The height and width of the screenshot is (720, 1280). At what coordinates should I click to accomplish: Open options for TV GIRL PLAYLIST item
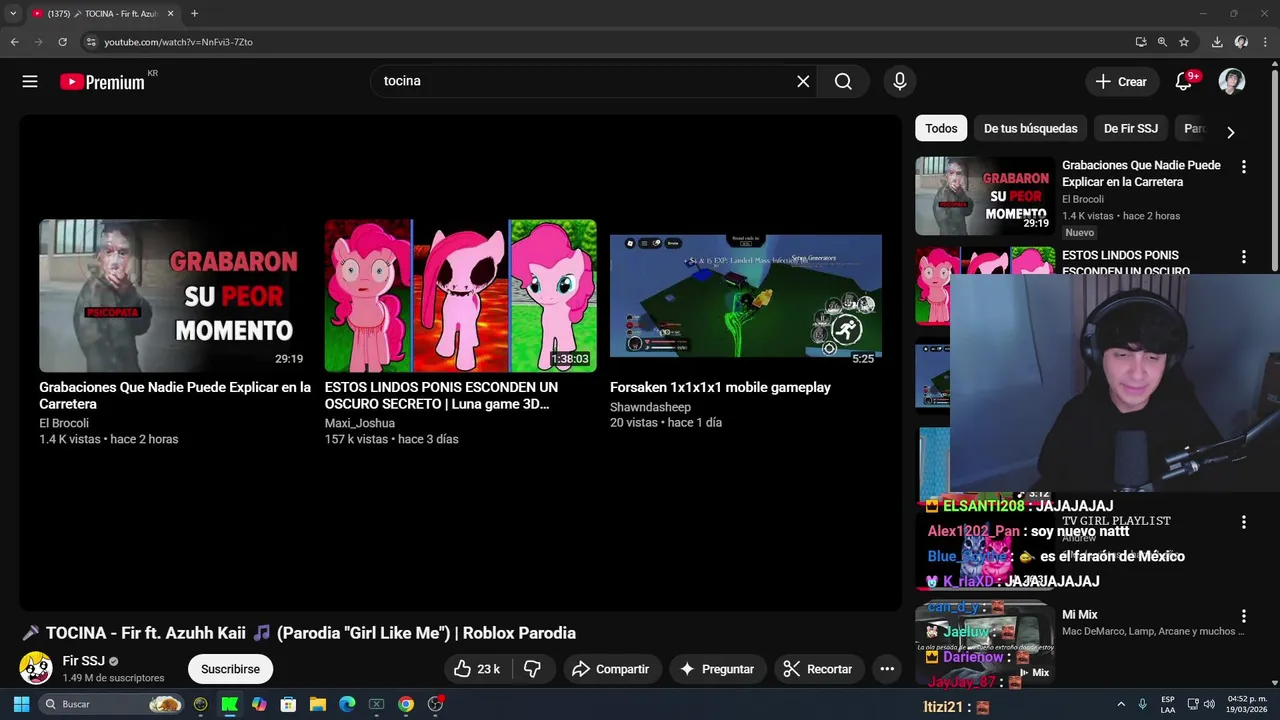(x=1244, y=522)
